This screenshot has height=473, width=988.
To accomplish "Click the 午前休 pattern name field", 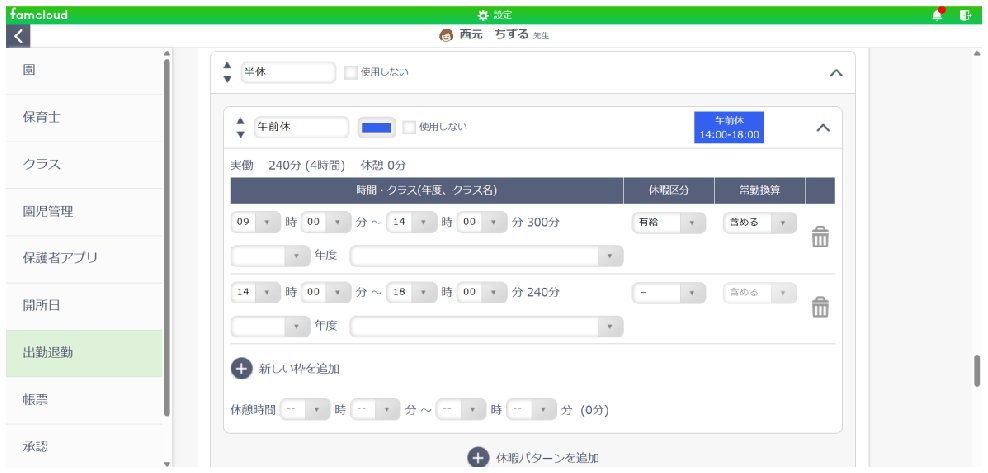I will tap(300, 127).
